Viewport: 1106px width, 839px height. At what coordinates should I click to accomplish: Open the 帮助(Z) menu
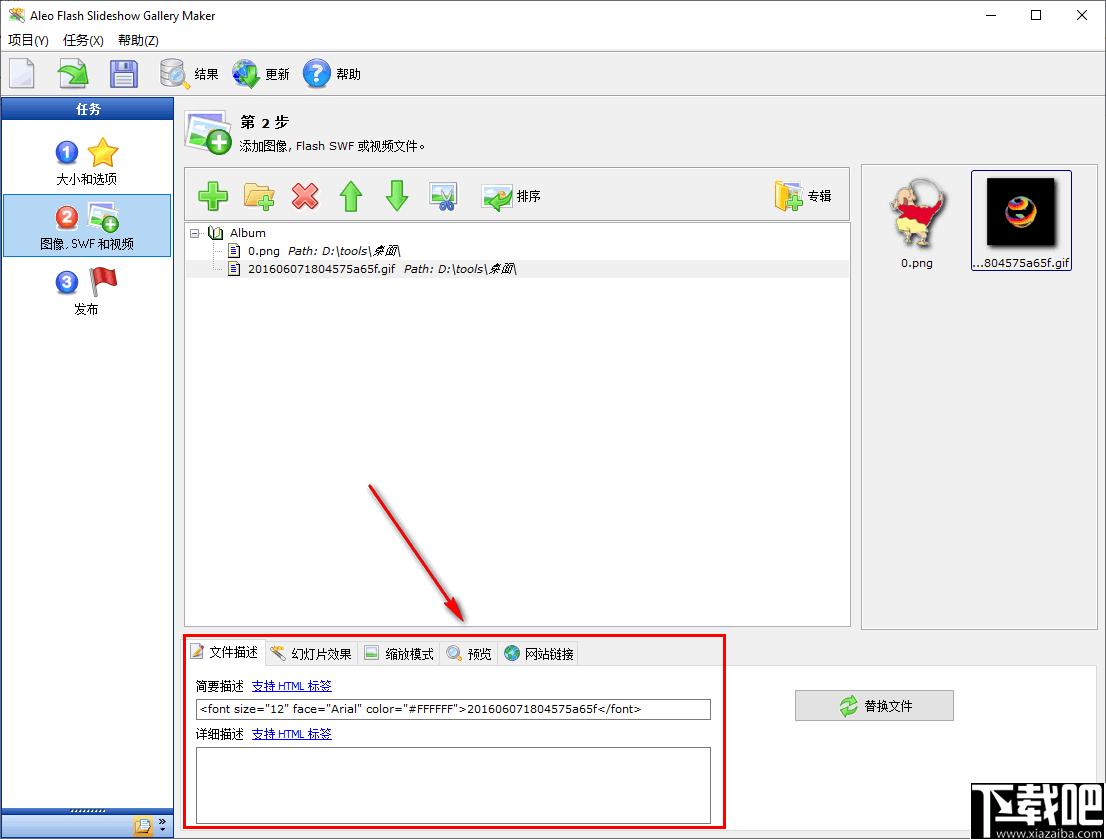coord(138,40)
